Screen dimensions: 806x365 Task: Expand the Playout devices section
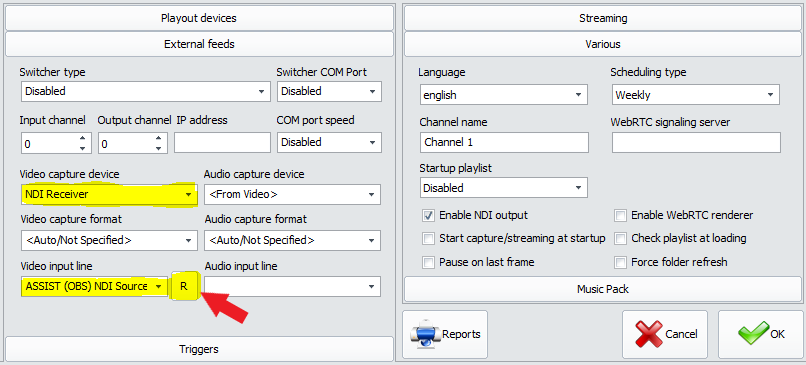[199, 18]
